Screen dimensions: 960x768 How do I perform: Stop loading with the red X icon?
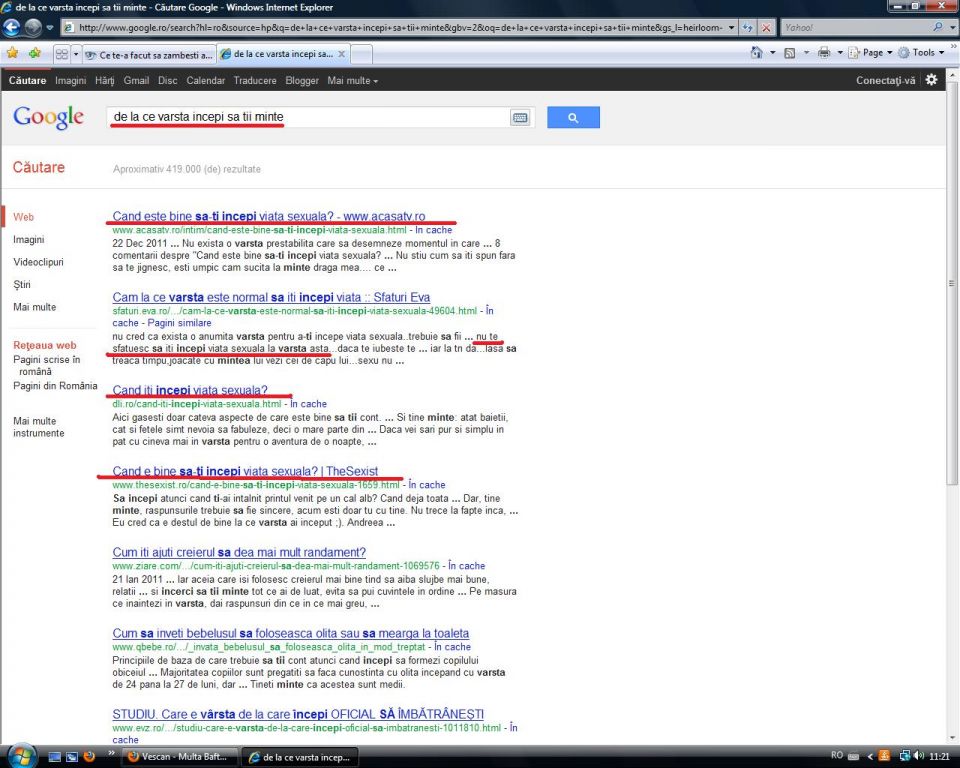766,28
